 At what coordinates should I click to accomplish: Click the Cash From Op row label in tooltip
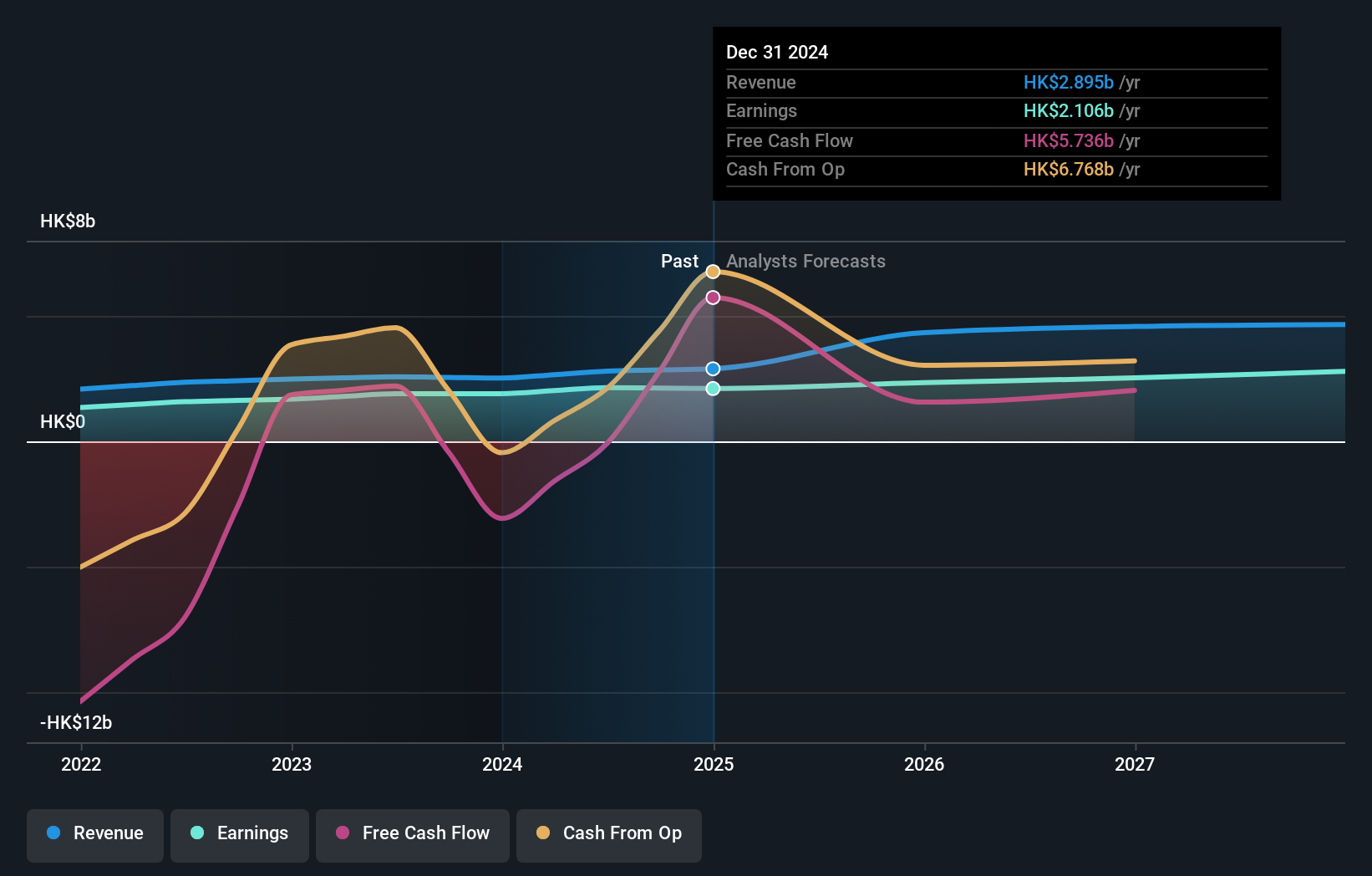click(x=785, y=170)
